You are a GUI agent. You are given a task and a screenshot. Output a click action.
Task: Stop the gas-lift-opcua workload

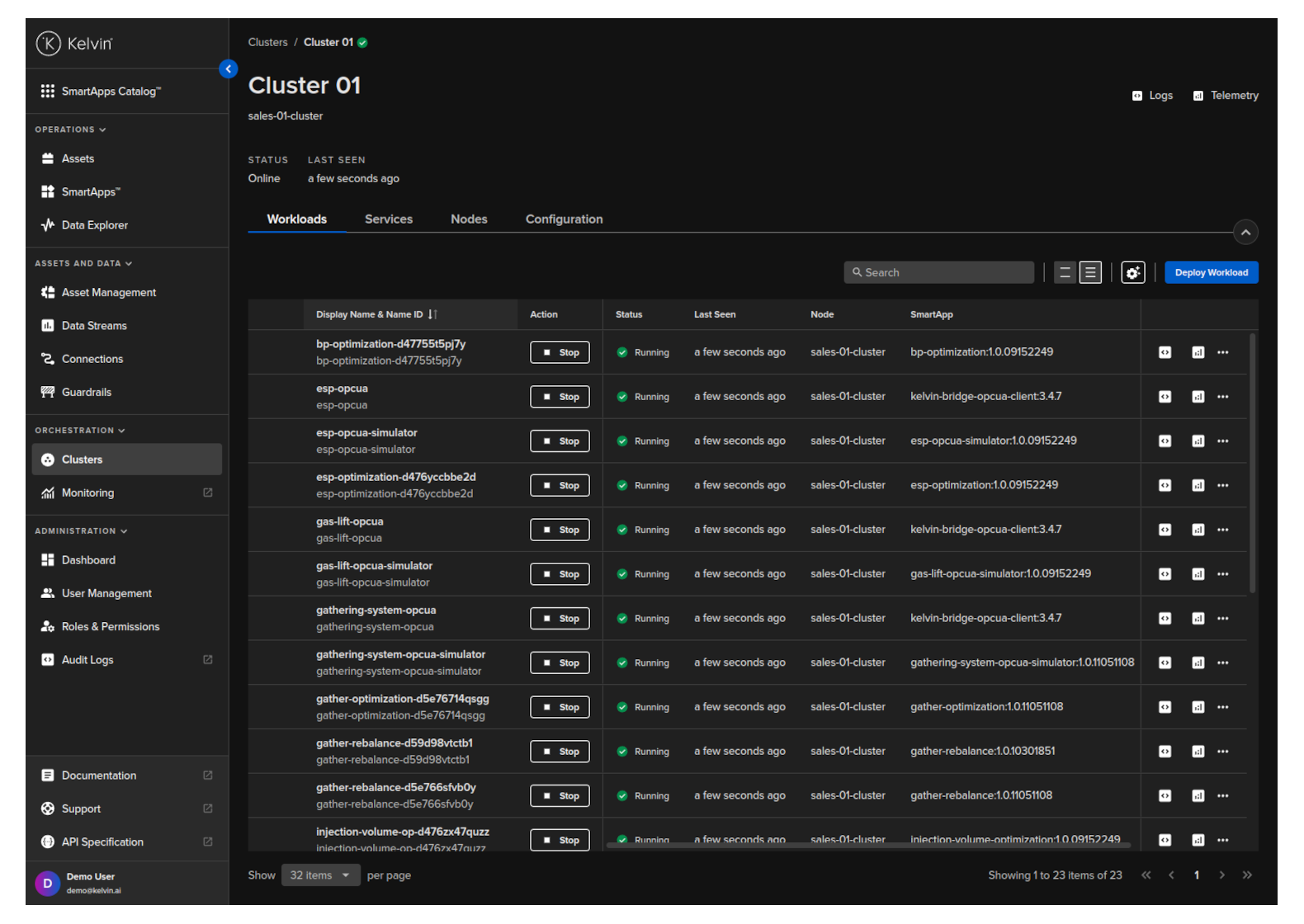pyautogui.click(x=560, y=530)
